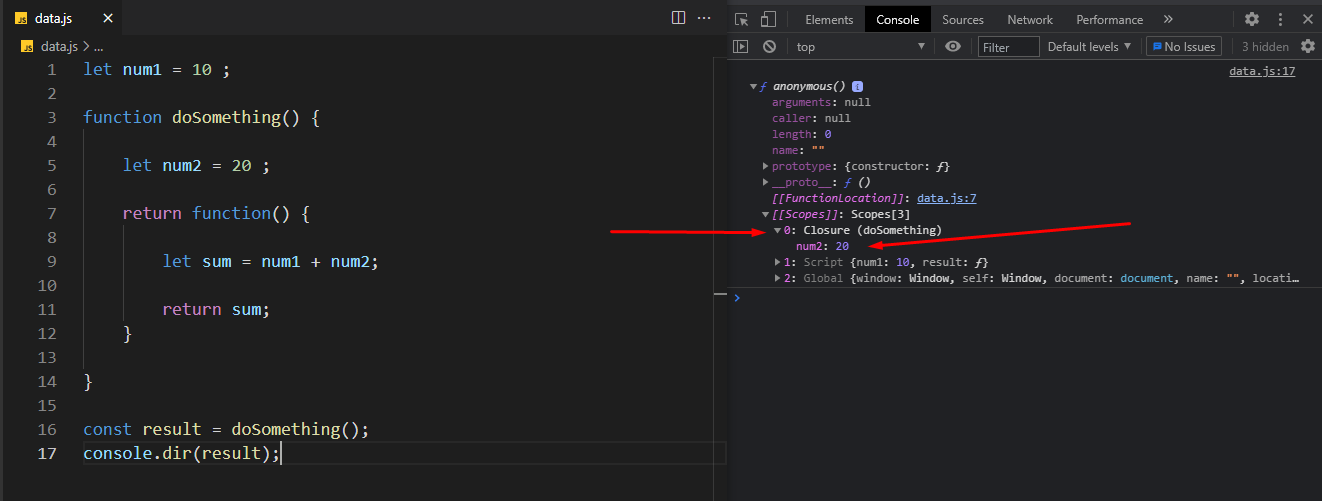Expand the Global scope entry
1322x501 pixels.
(778, 278)
